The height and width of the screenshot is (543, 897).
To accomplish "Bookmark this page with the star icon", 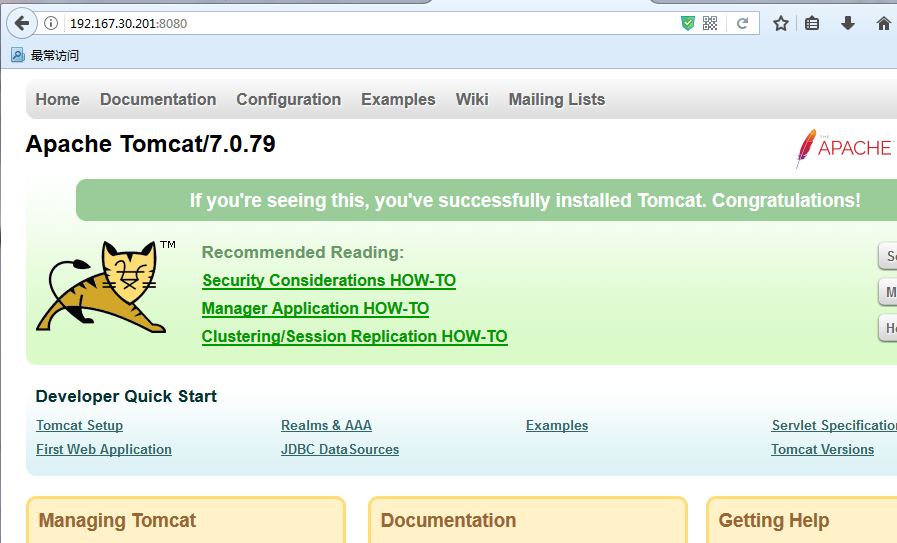I will (x=781, y=23).
